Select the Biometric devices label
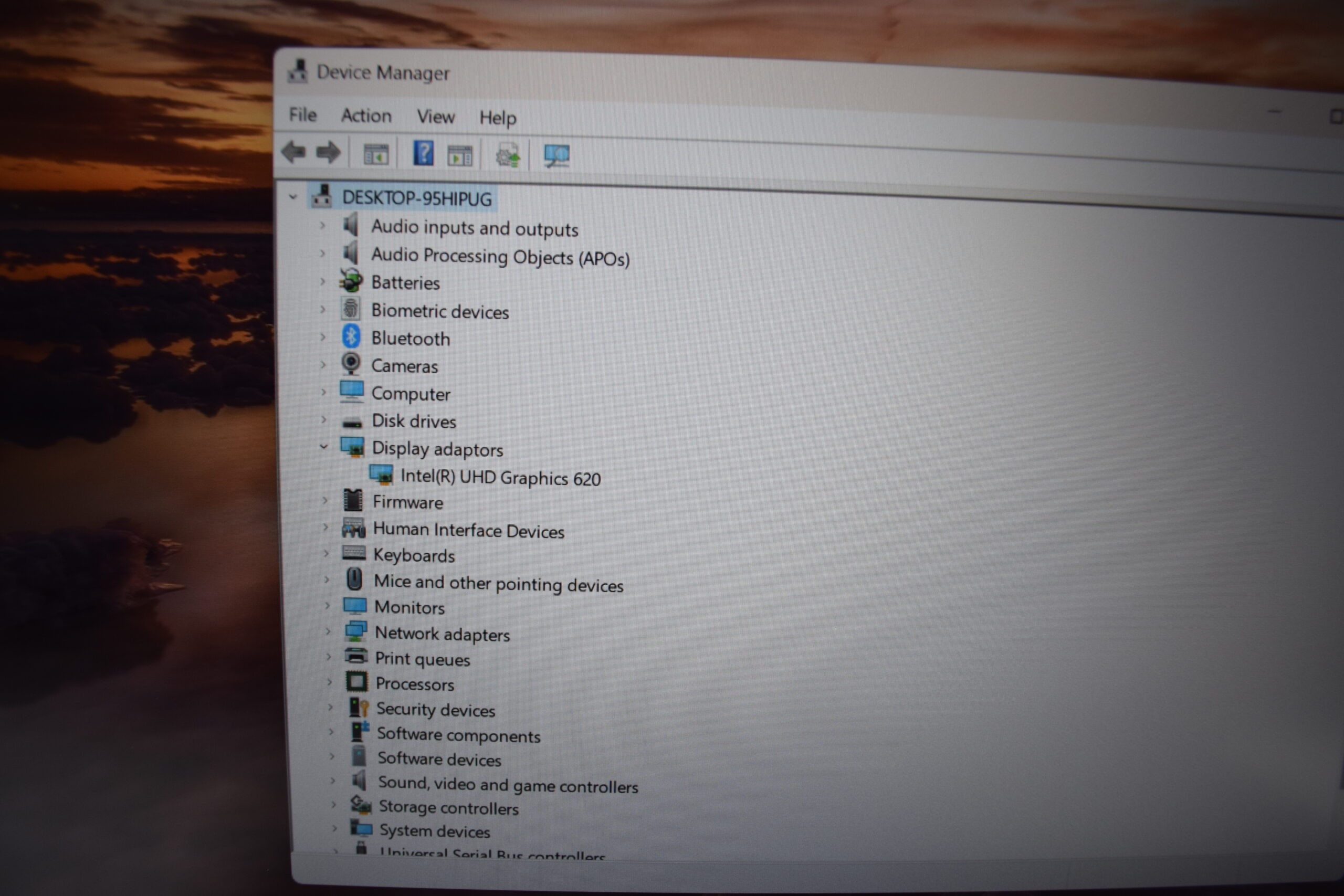The image size is (1344, 896). point(440,311)
